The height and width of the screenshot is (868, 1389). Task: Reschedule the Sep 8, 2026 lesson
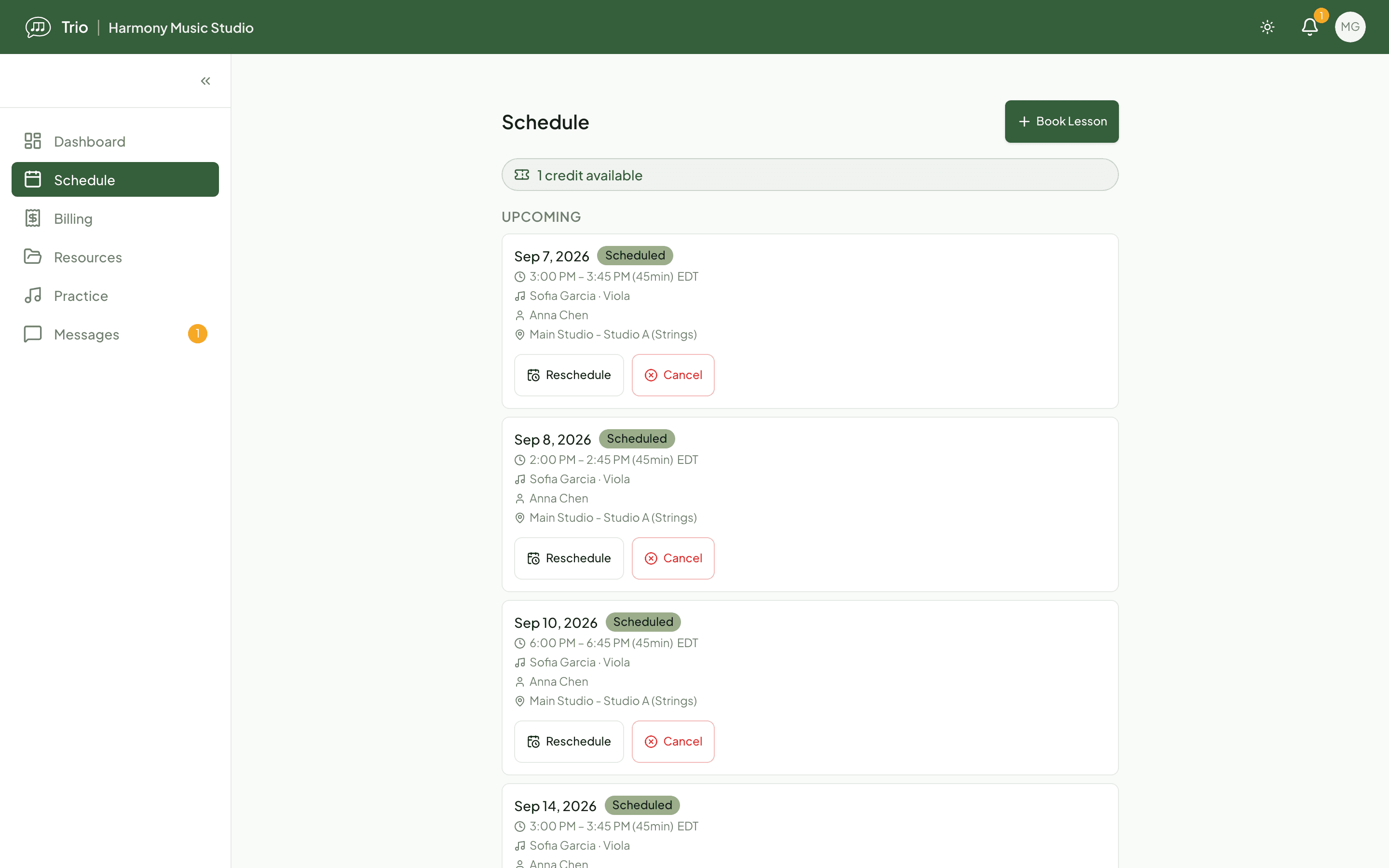tap(569, 558)
